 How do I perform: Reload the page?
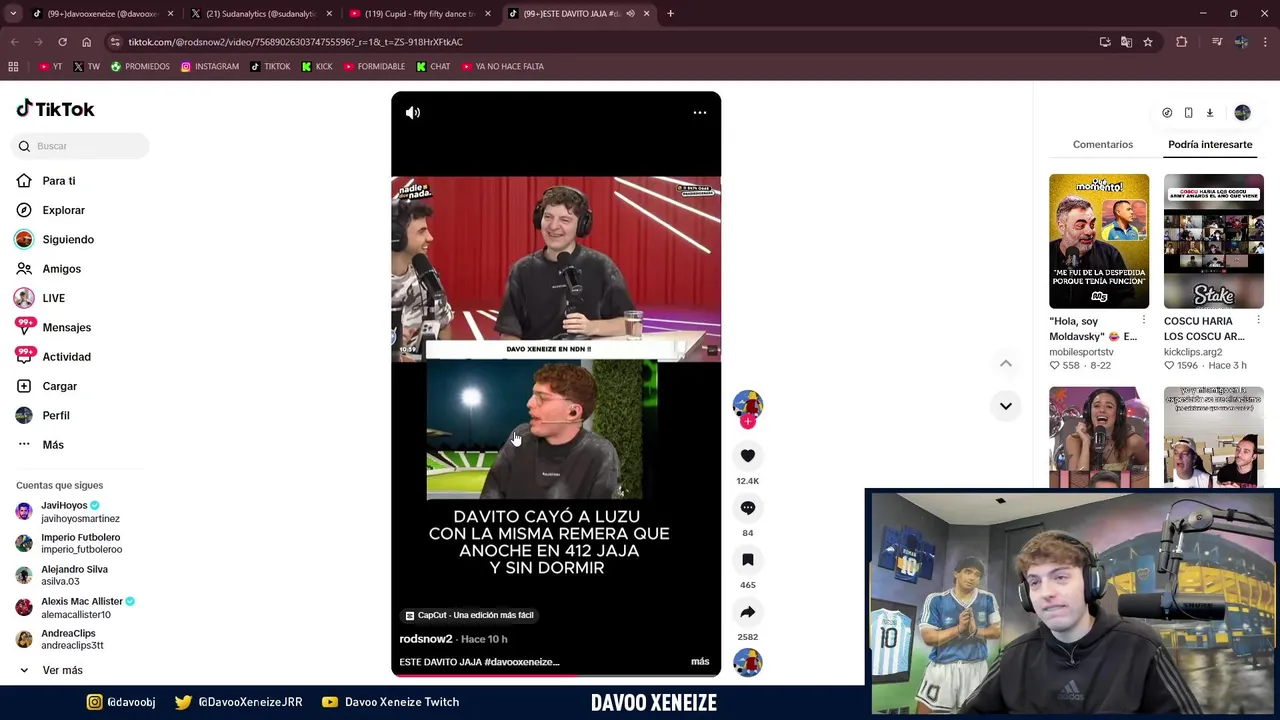point(62,42)
